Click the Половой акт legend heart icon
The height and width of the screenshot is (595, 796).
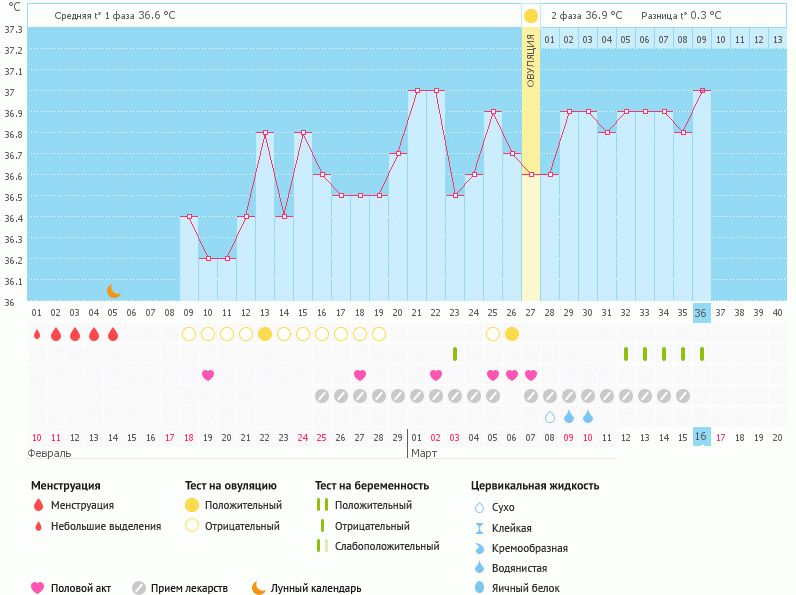click(x=38, y=587)
